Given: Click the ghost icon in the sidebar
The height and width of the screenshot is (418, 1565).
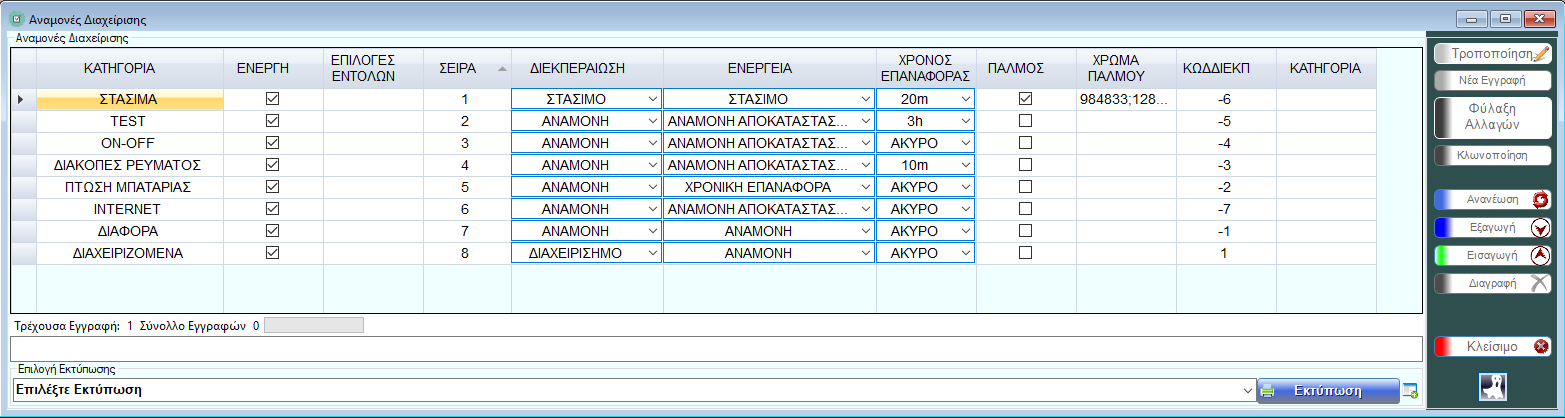Looking at the screenshot, I should pos(1491,386).
